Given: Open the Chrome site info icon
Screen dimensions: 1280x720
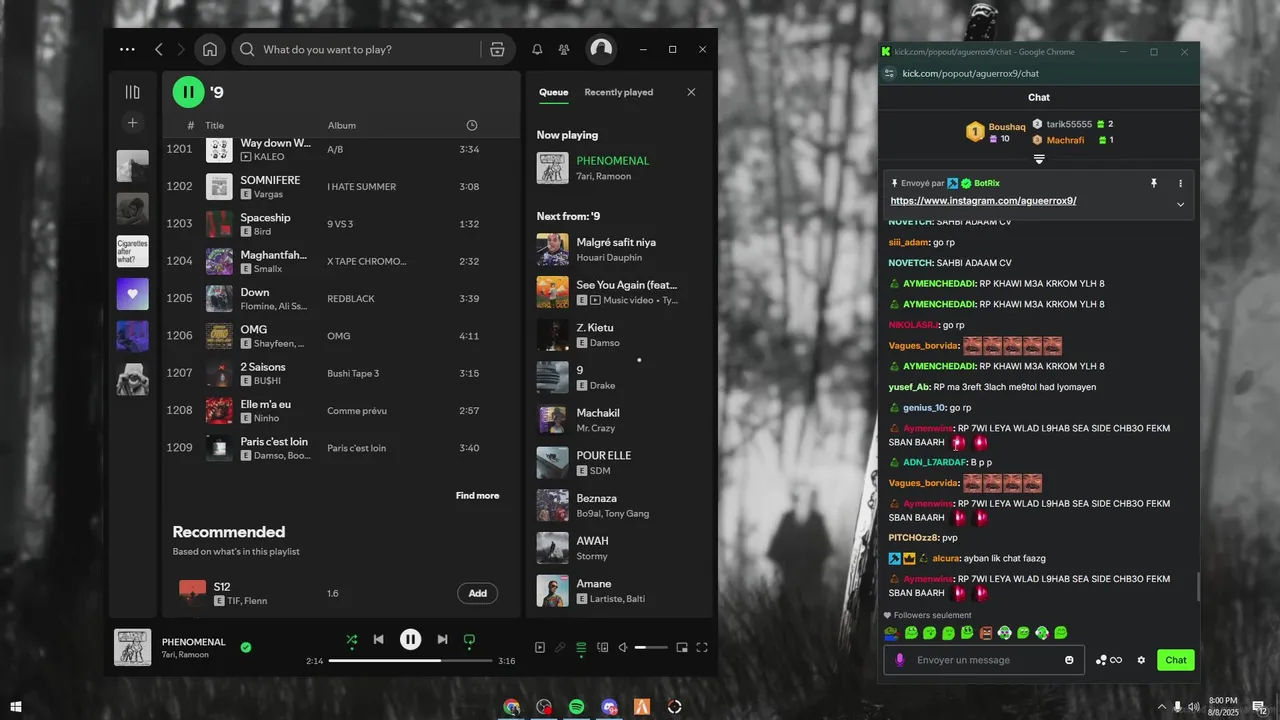Looking at the screenshot, I should (x=889, y=73).
